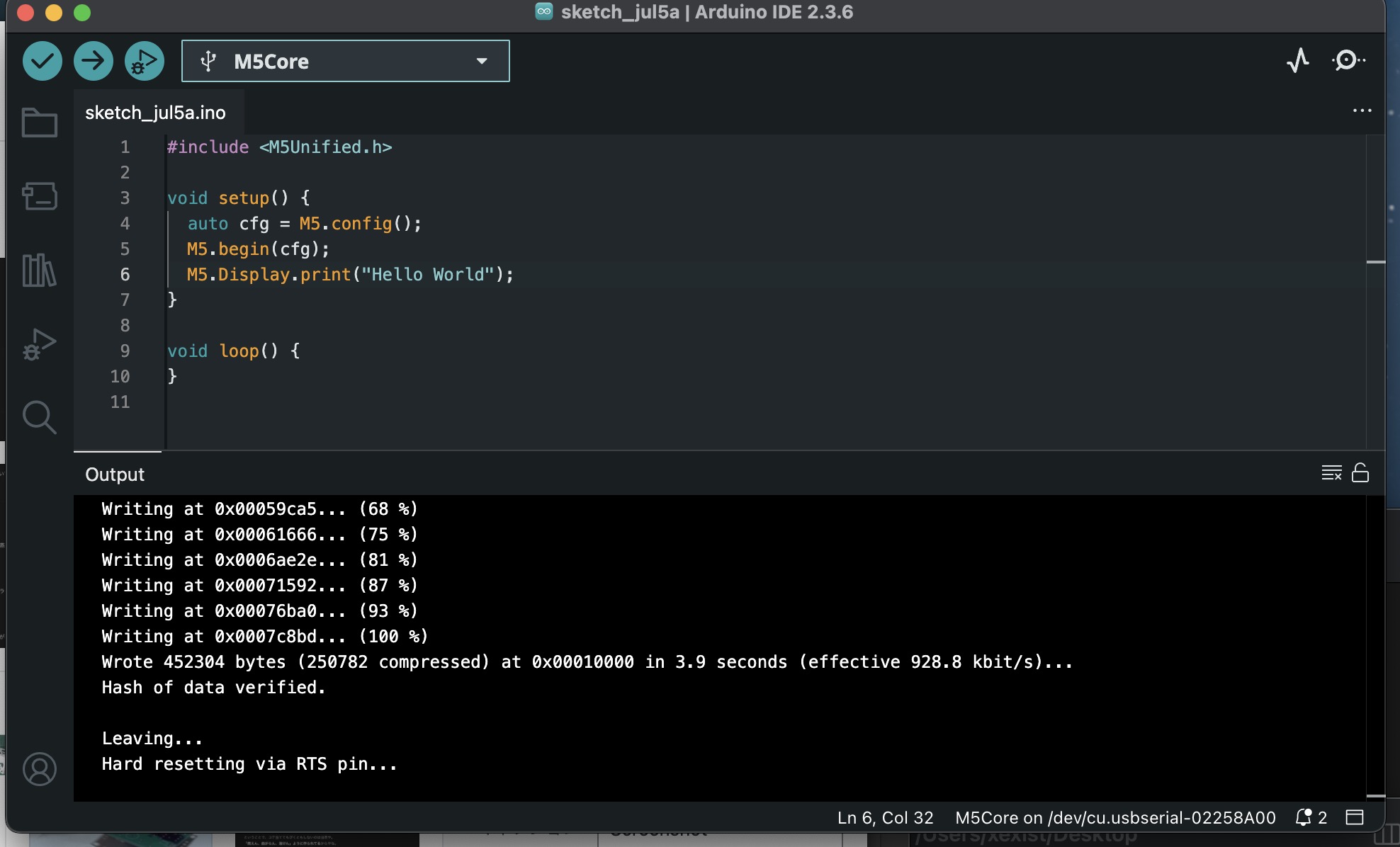Click the 'Writing at 0x0007c8bd... (100 %)' line

265,636
